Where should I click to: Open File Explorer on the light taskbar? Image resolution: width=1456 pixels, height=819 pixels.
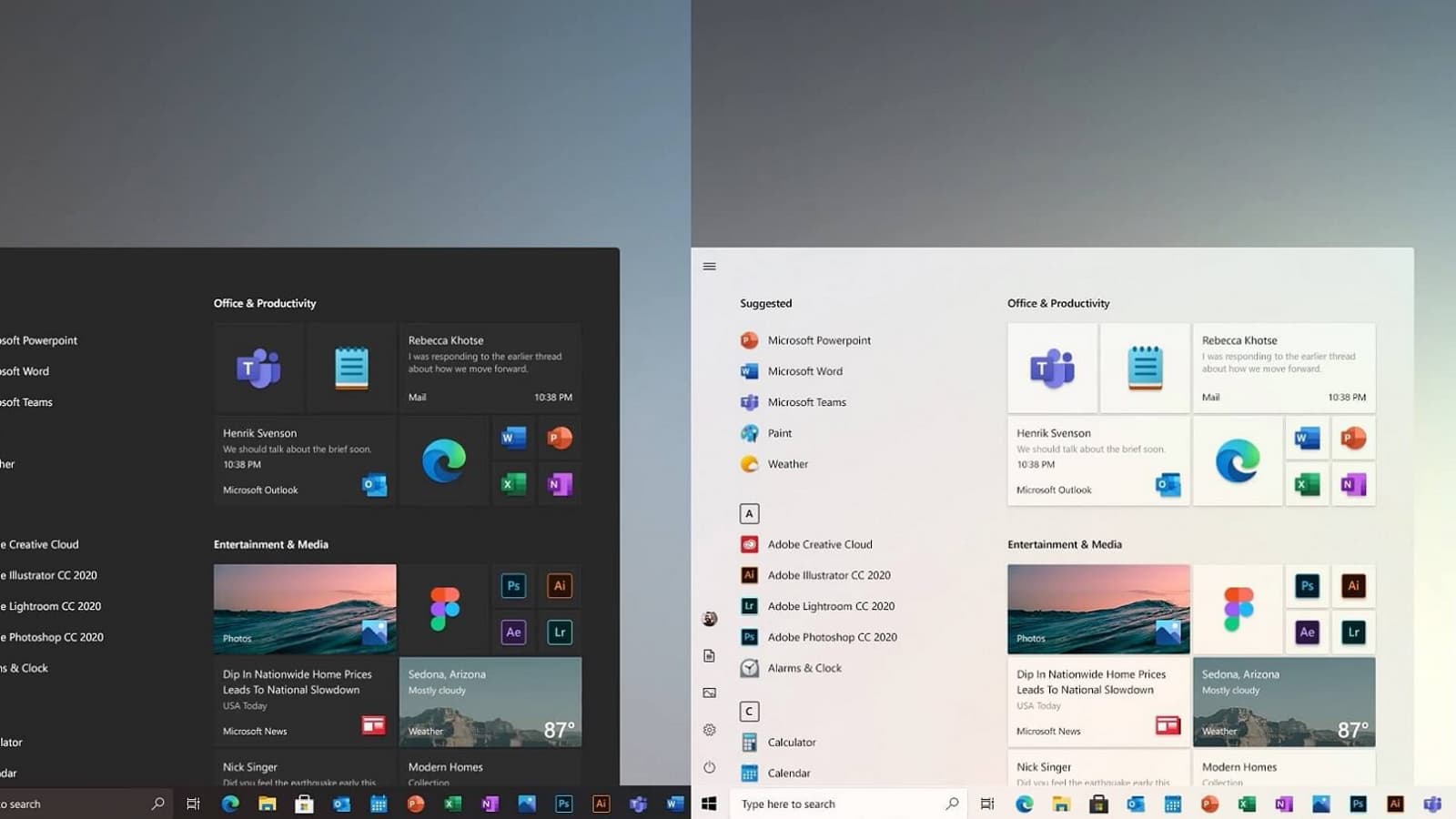click(1061, 804)
